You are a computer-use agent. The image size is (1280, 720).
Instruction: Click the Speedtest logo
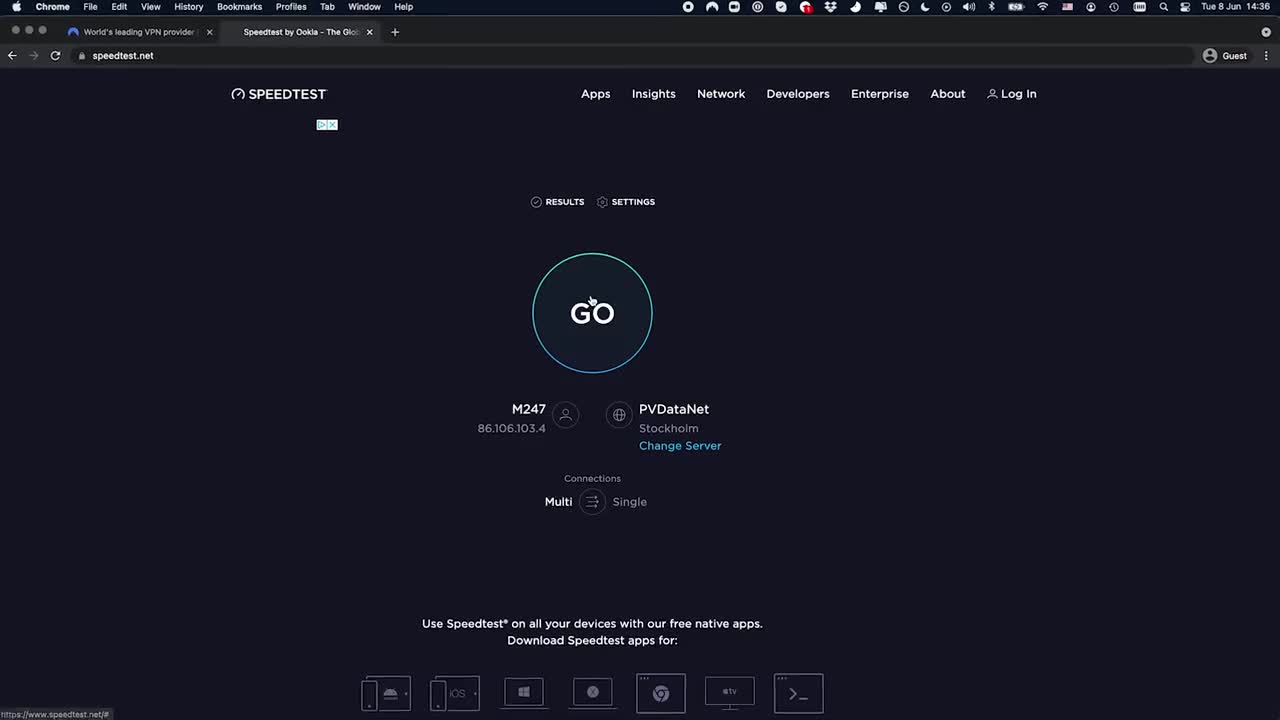(x=279, y=94)
